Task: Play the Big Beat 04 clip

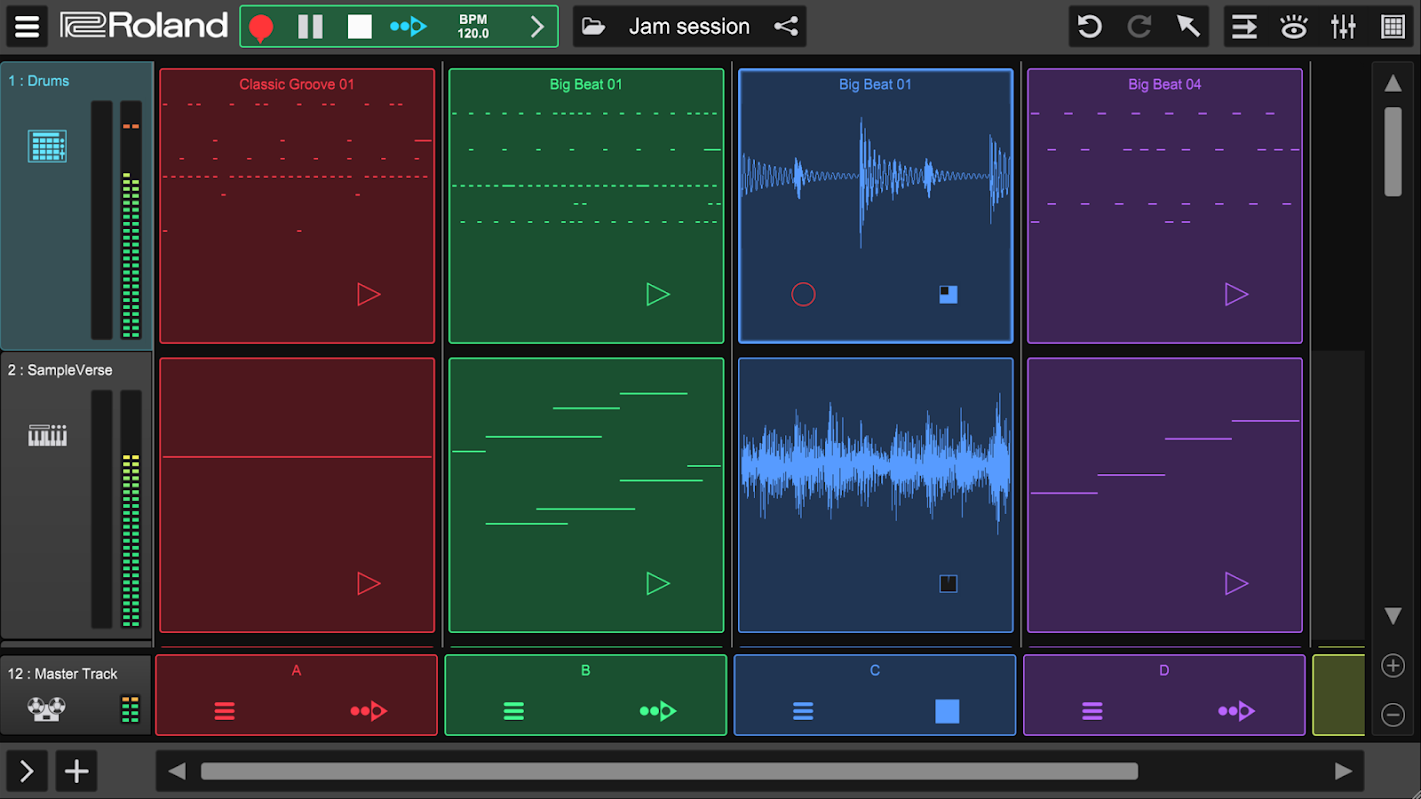Action: (1237, 294)
